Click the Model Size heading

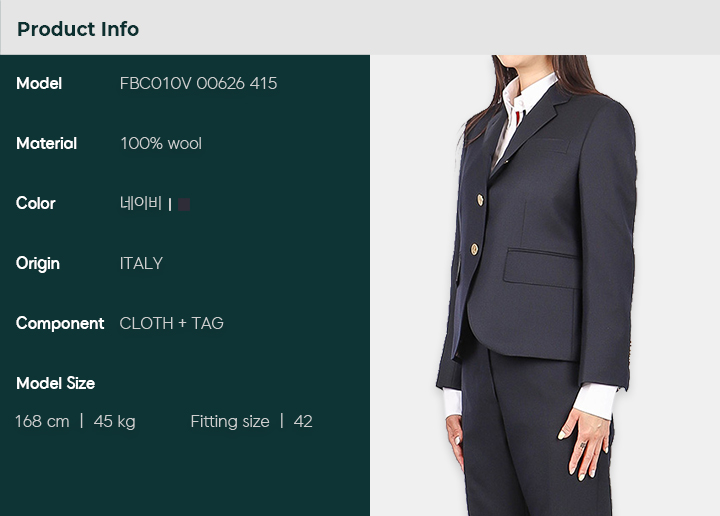tap(56, 383)
